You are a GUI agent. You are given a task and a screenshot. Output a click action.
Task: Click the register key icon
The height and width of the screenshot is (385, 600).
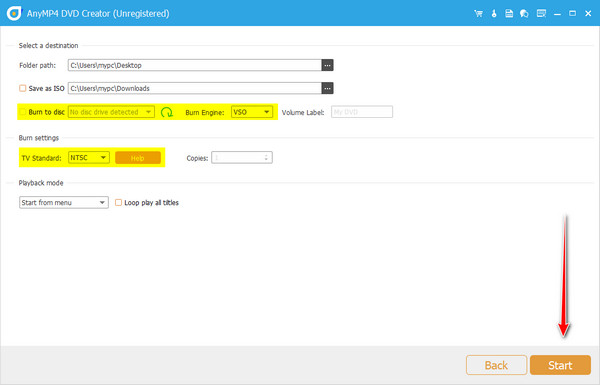(494, 14)
